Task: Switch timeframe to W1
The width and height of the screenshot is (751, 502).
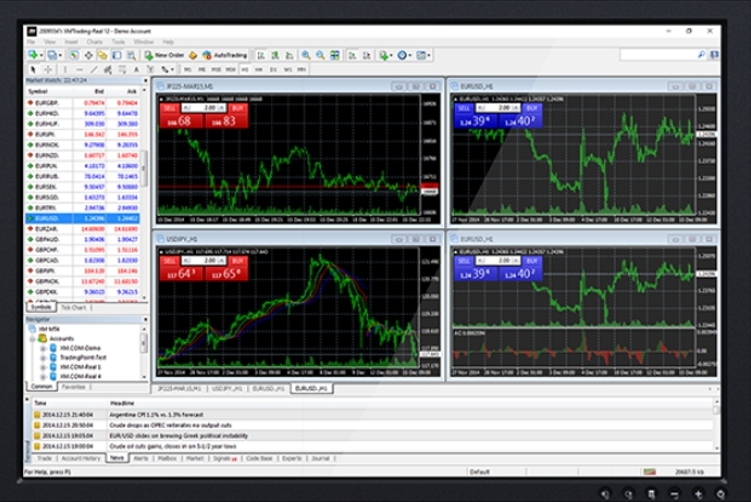Action: coord(287,69)
